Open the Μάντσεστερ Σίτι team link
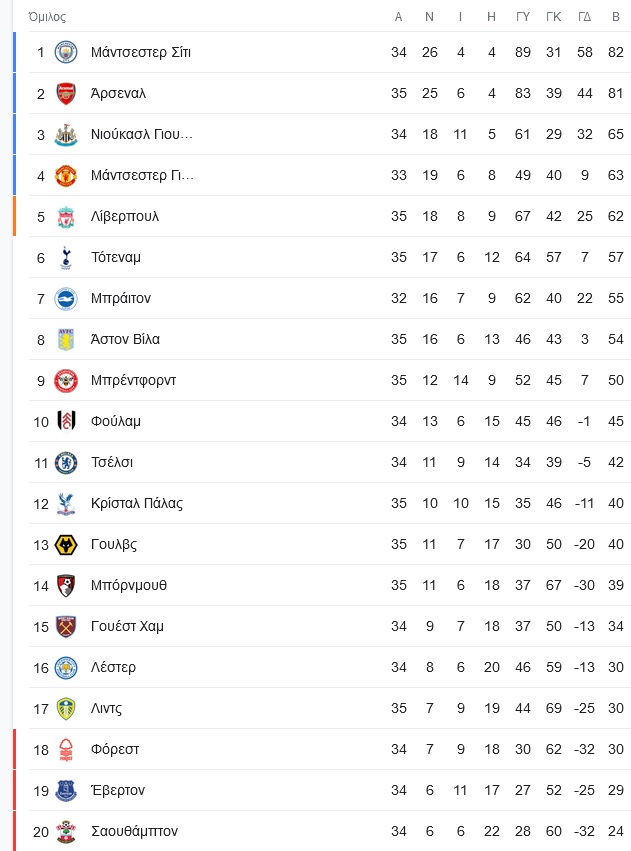Screen dimensions: 631x851 141,52
